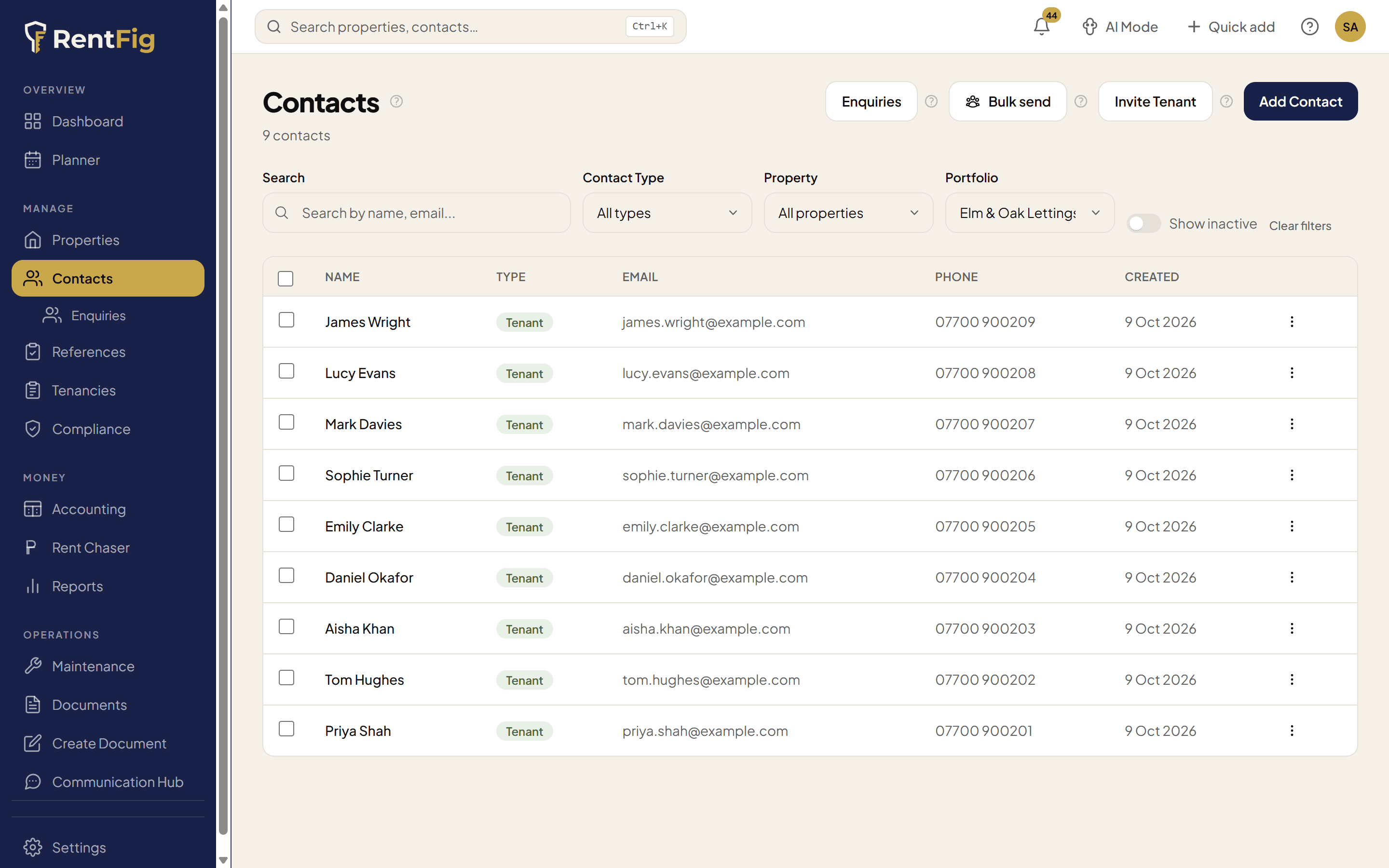This screenshot has height=868, width=1389.
Task: Click the Clear filters link
Action: click(x=1300, y=226)
